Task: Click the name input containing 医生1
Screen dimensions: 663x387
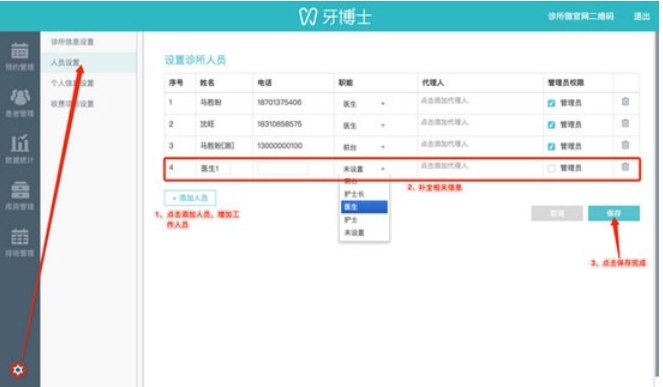Action: 215,168
